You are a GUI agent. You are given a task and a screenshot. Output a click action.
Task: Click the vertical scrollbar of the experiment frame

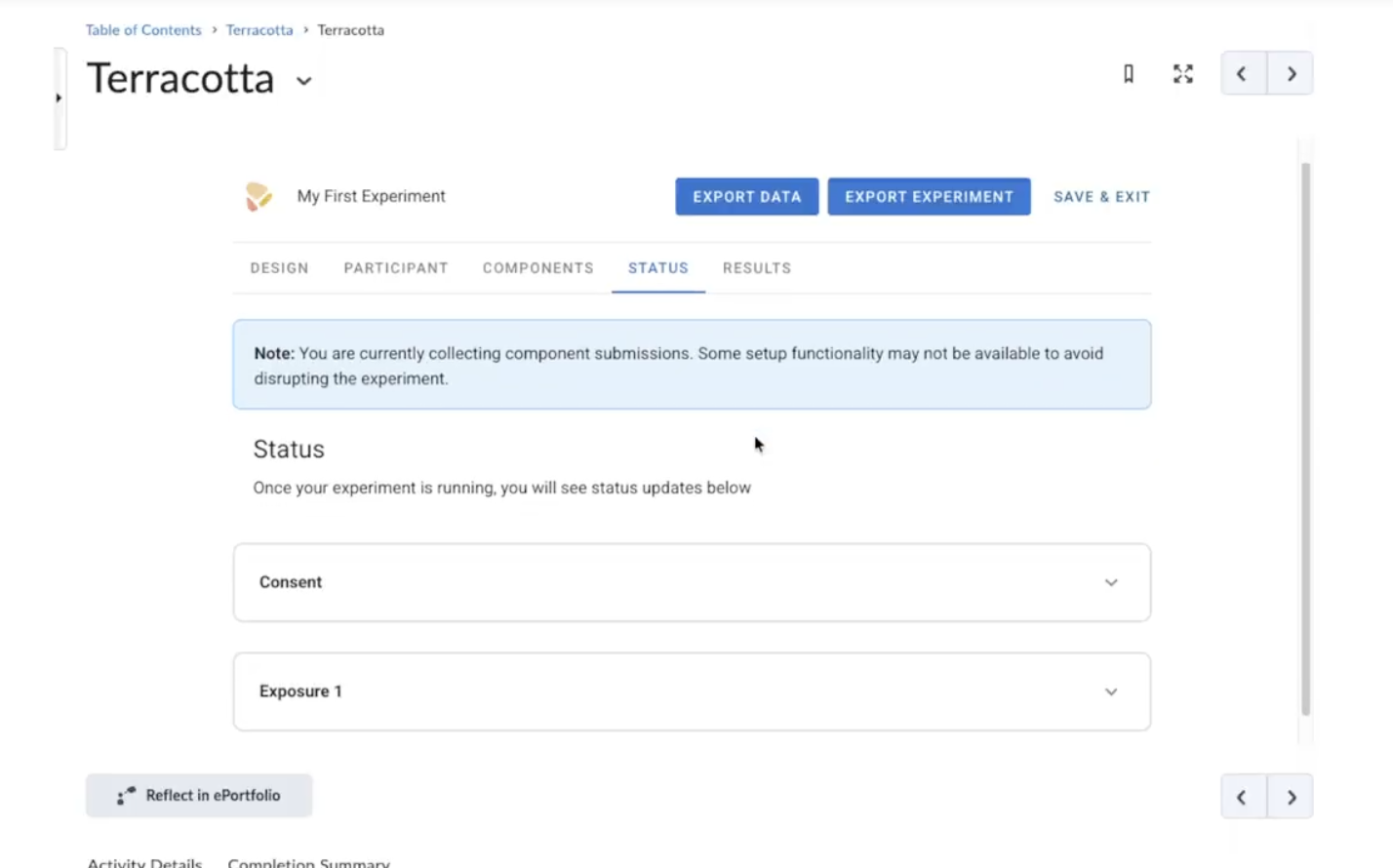pos(1305,439)
